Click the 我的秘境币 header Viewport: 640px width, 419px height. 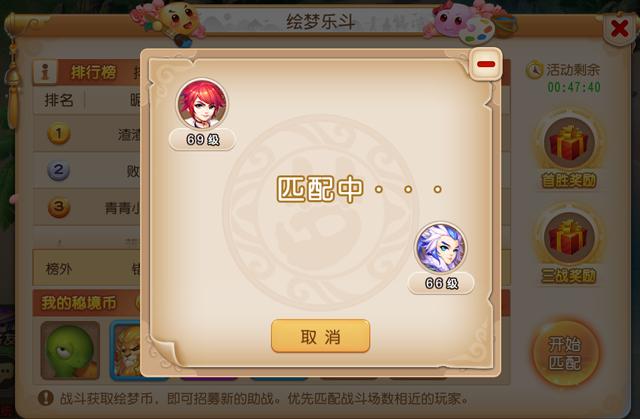tap(79, 303)
